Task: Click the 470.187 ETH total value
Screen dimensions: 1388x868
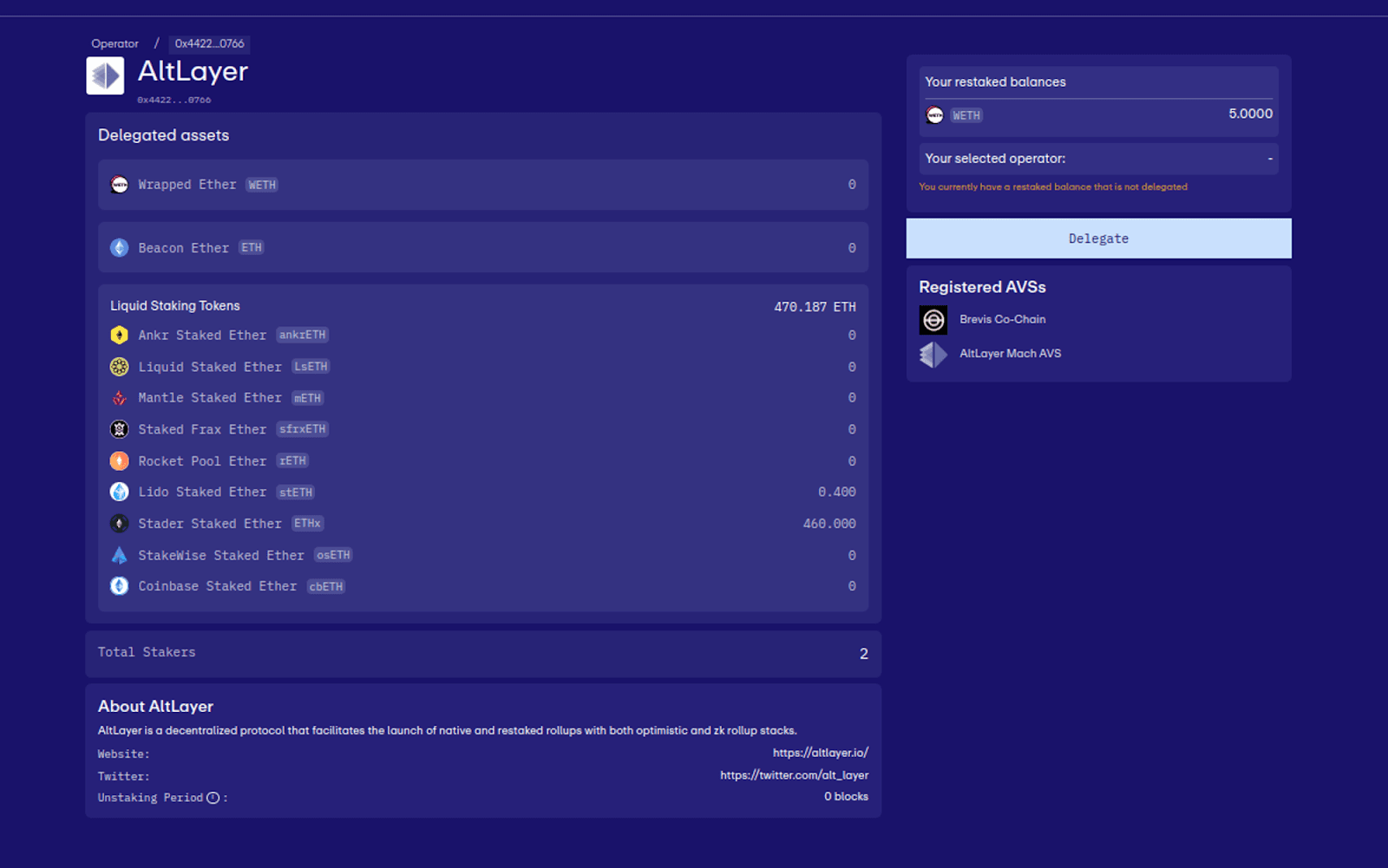Action: click(x=815, y=307)
